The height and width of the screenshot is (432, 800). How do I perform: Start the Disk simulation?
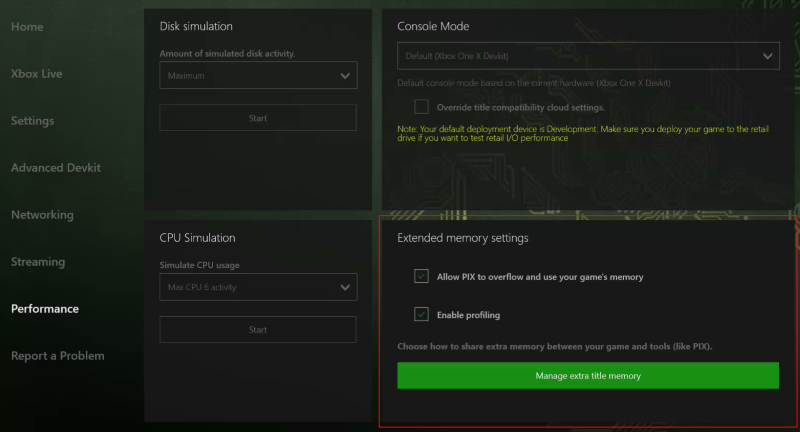click(258, 118)
